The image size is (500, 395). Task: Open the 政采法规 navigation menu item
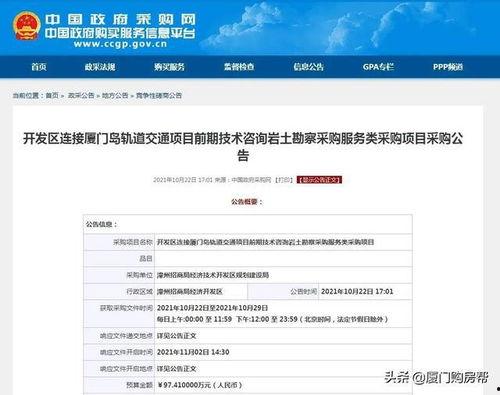pos(100,67)
